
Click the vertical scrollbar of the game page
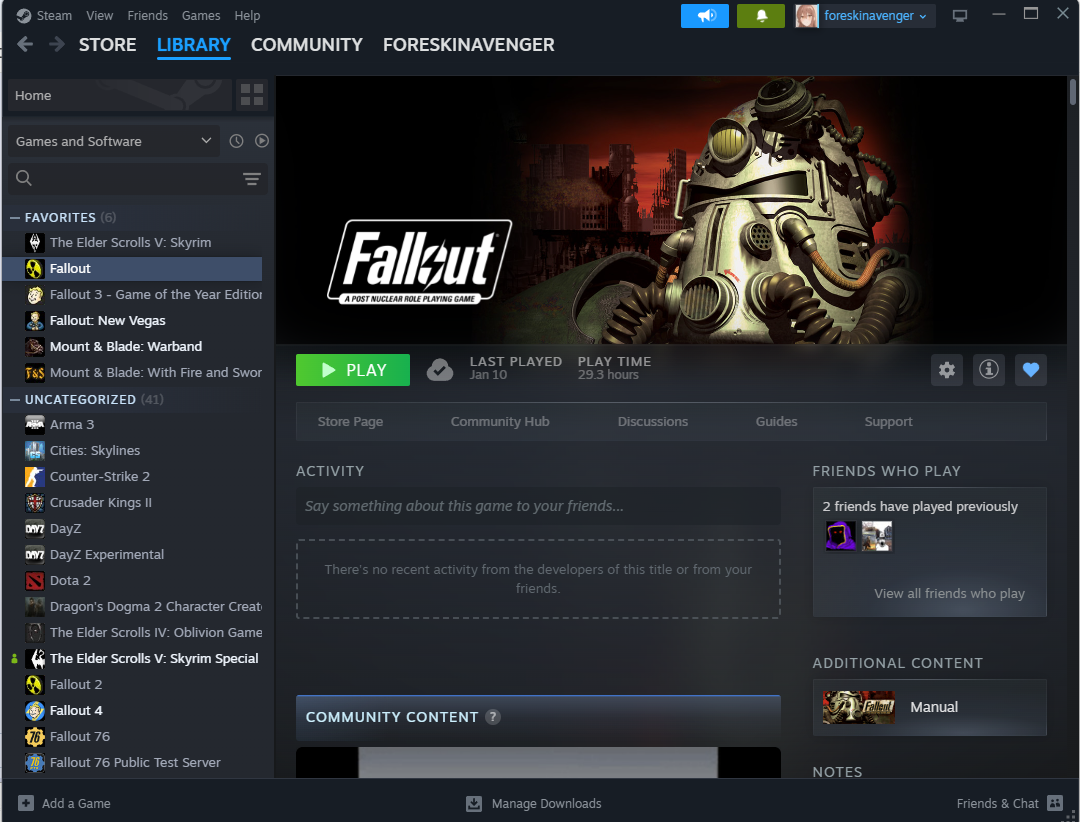(x=1072, y=93)
